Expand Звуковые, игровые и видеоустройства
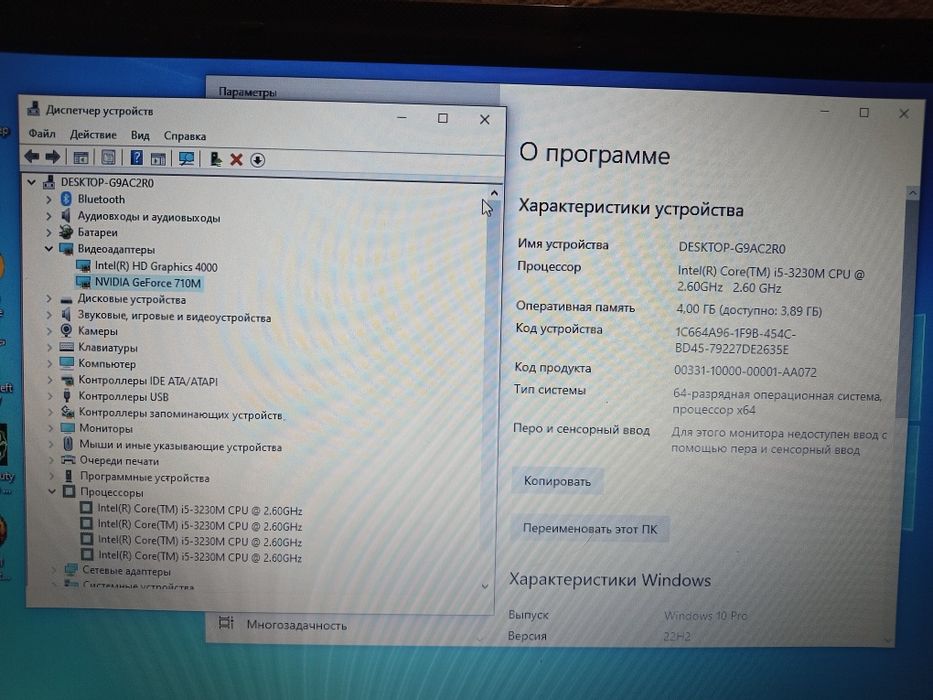This screenshot has width=933, height=700. pyautogui.click(x=49, y=315)
